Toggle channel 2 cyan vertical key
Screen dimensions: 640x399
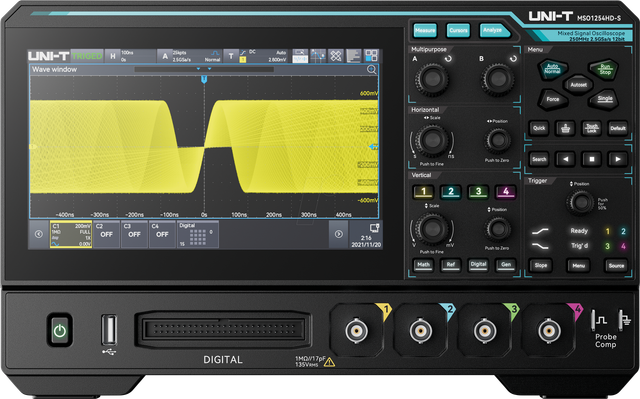click(x=451, y=192)
